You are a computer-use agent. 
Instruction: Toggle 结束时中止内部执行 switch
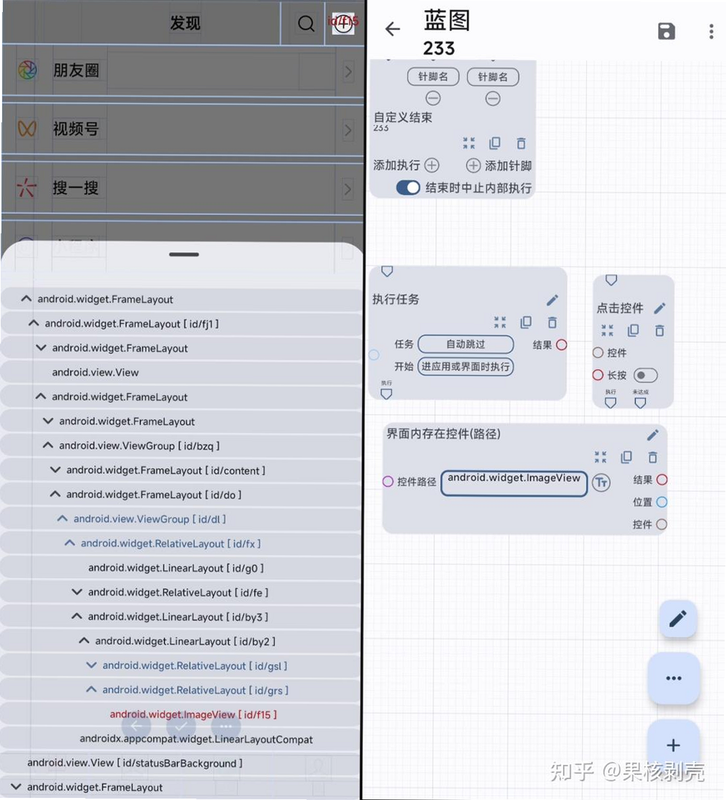[x=408, y=187]
